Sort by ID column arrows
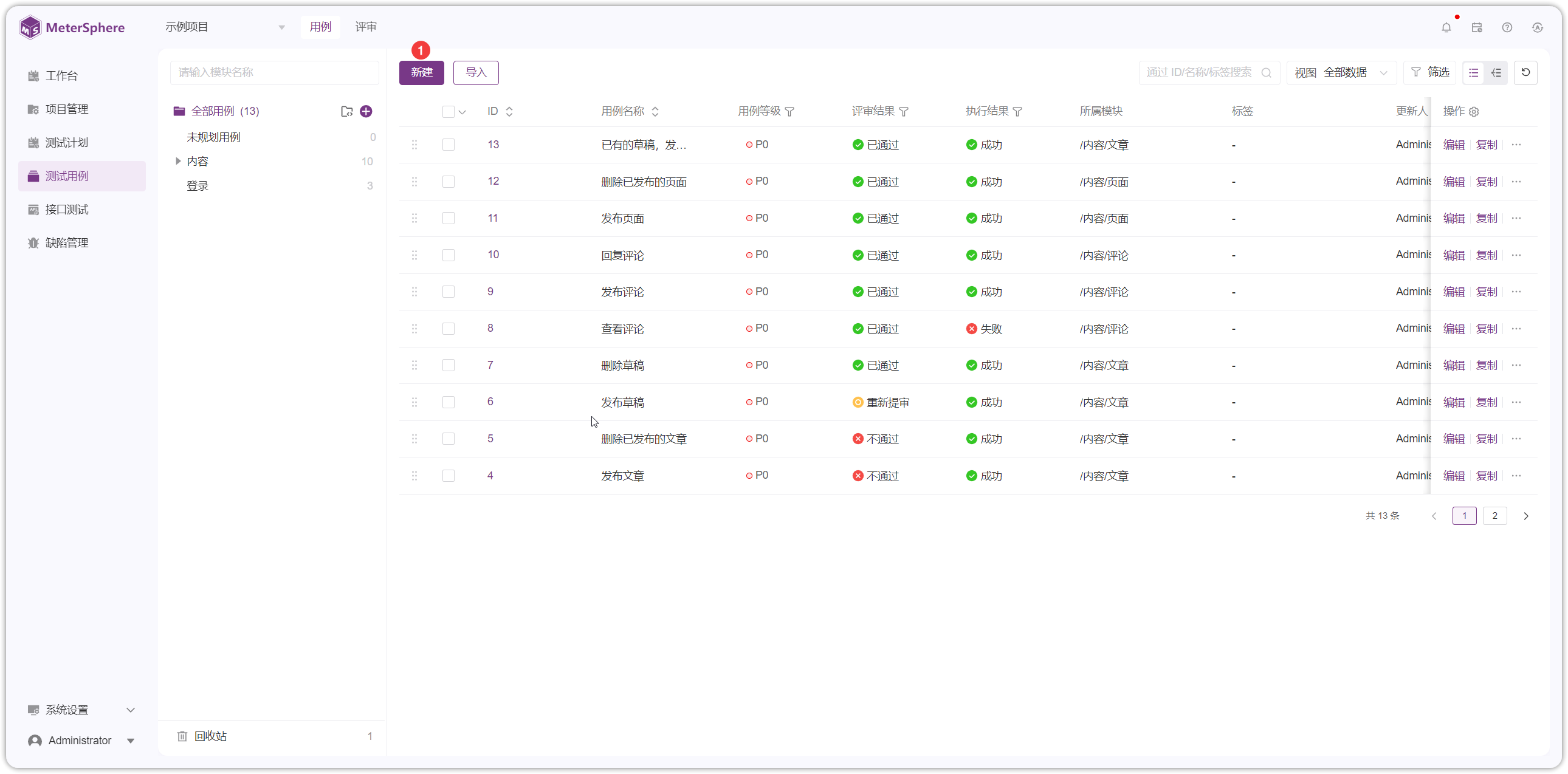The width and height of the screenshot is (1568, 774). pyautogui.click(x=509, y=112)
